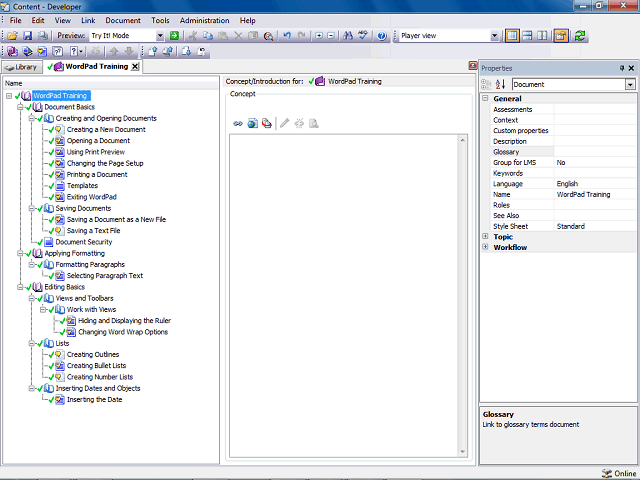Select the Inserting the Date topic
Image resolution: width=640 pixels, height=480 pixels.
[x=94, y=400]
